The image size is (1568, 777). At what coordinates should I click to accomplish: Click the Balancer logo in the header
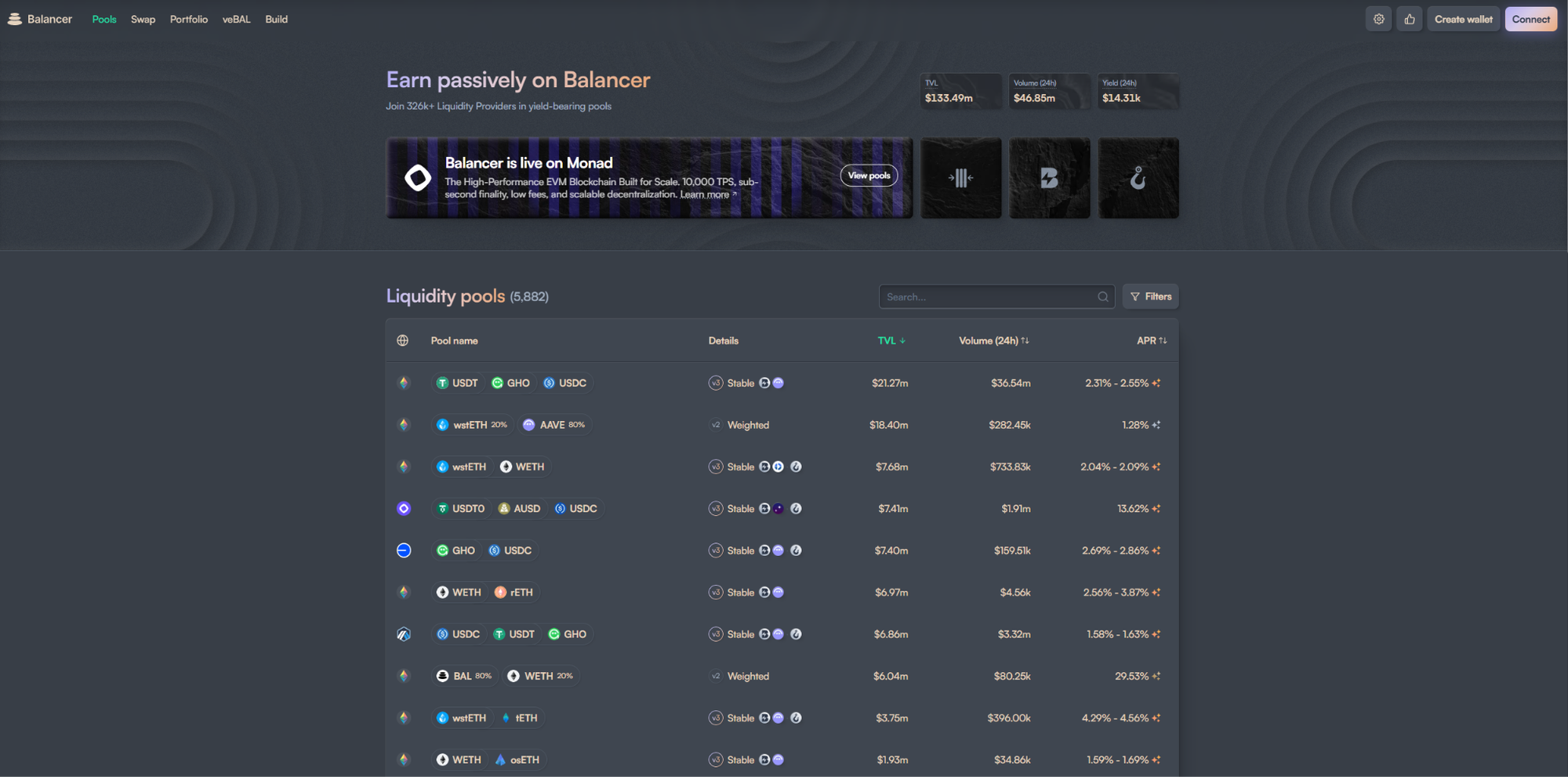[x=39, y=19]
